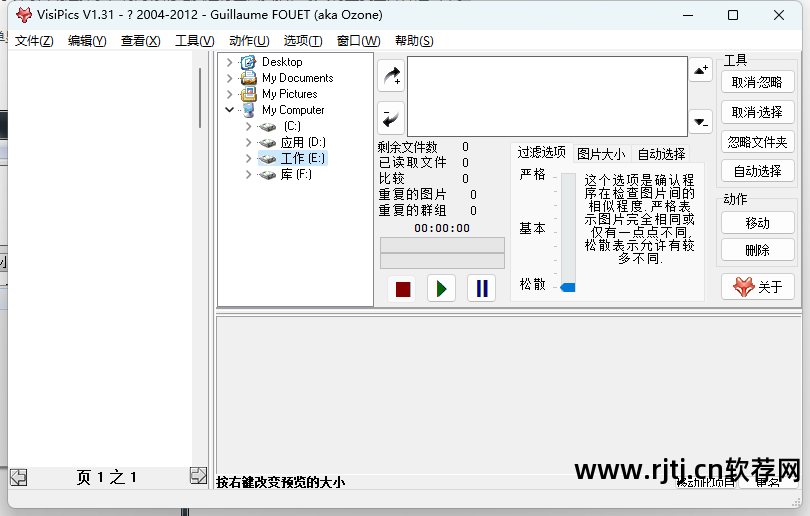
Task: Open the 工具(V) menu
Action: click(195, 40)
